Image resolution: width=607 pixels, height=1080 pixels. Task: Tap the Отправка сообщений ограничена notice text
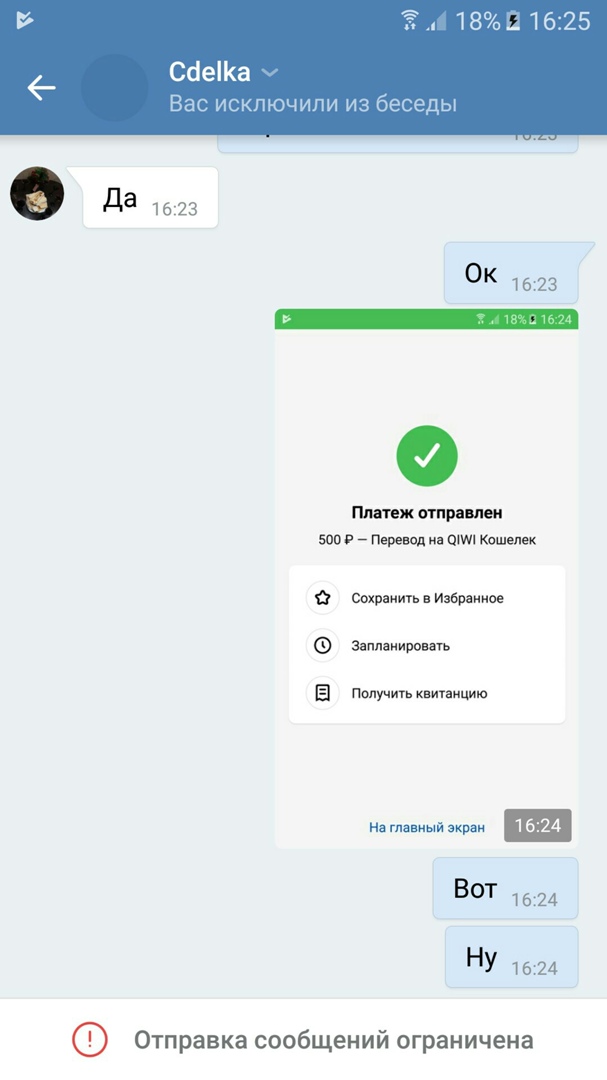334,1040
